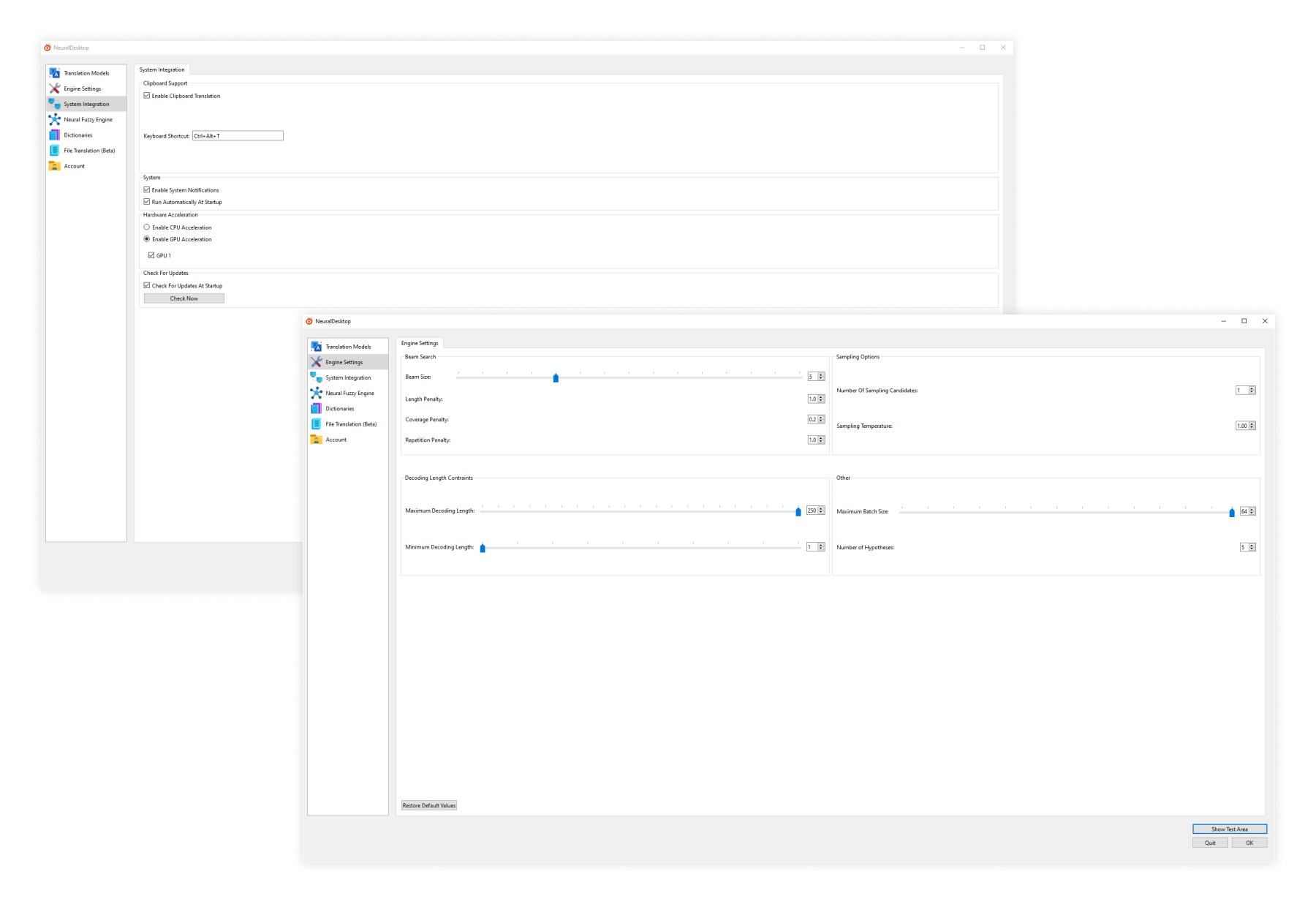The height and width of the screenshot is (904, 1316).
Task: Click Show Test Area button
Action: 1230,829
